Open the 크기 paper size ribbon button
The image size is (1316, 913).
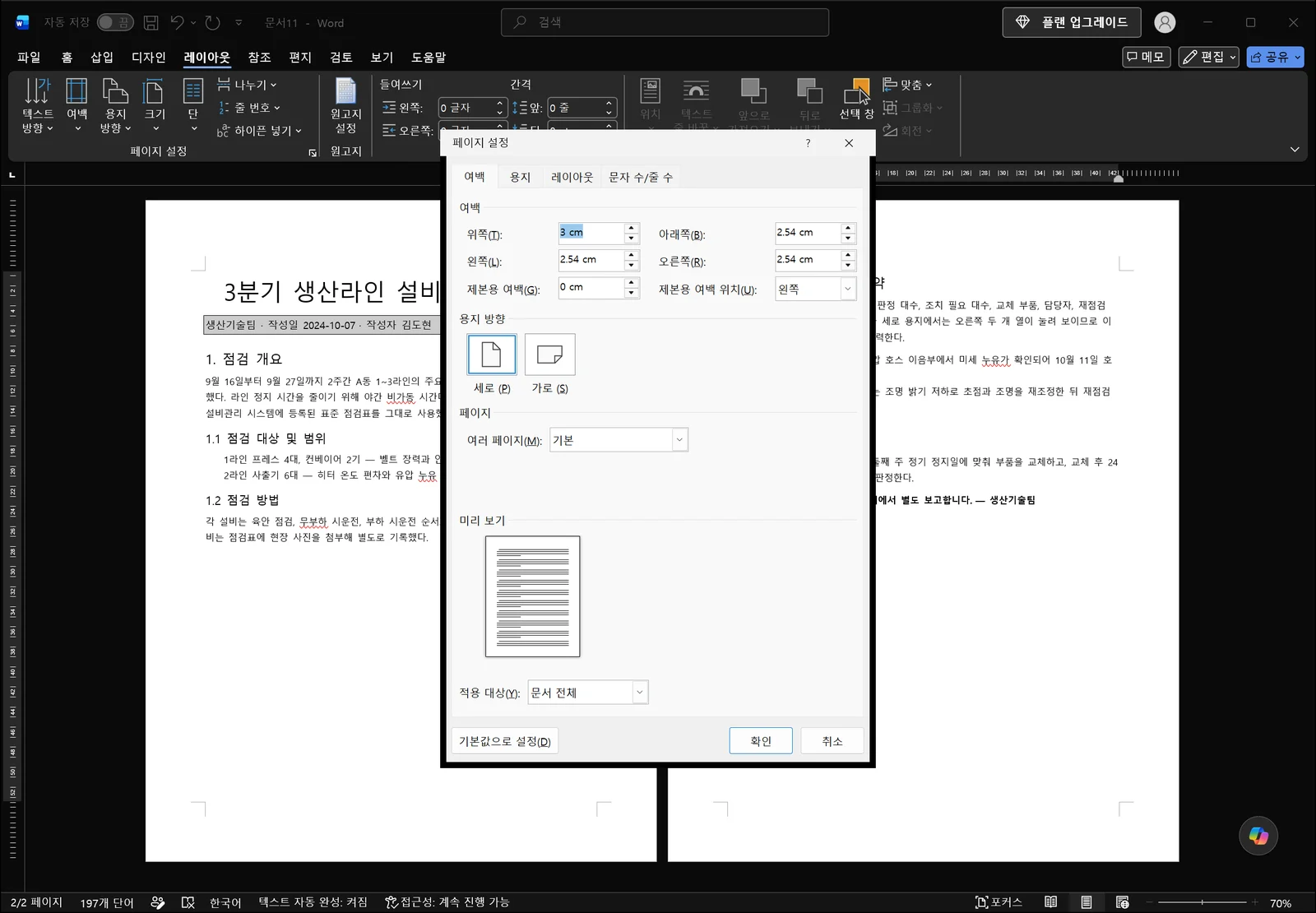(155, 105)
